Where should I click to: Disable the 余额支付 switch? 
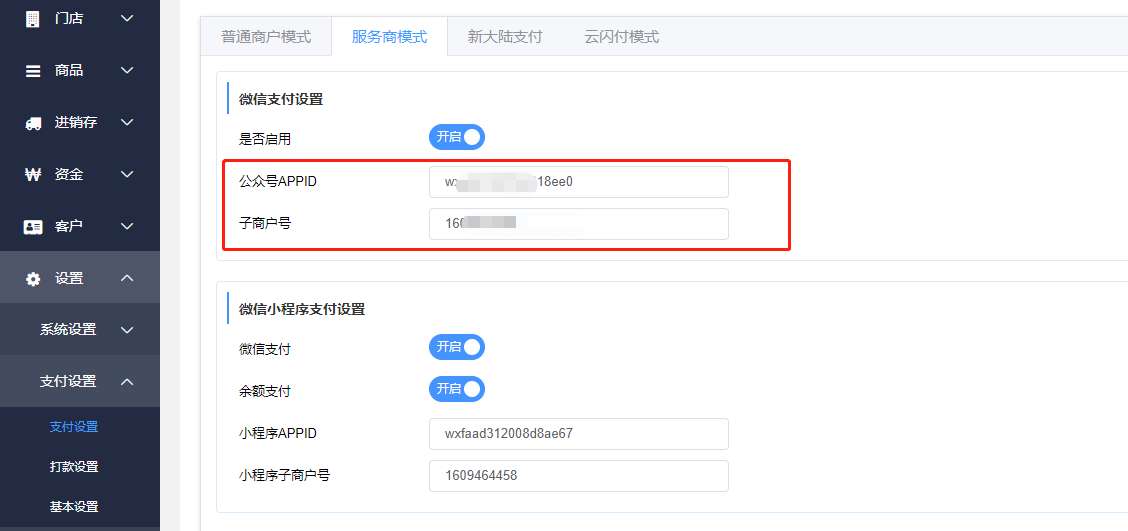click(x=457, y=389)
